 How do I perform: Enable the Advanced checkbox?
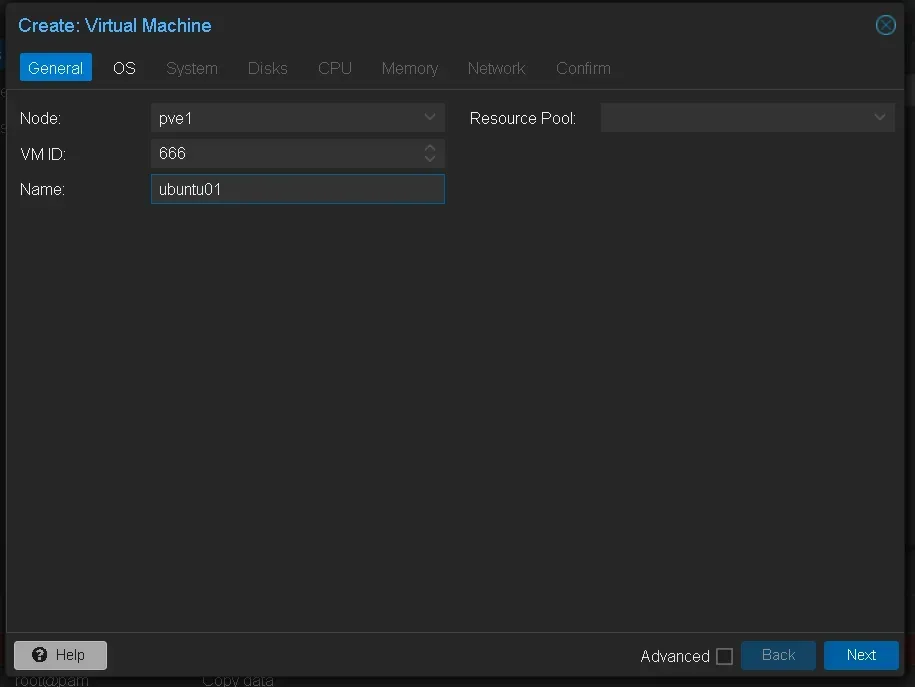pyautogui.click(x=724, y=656)
